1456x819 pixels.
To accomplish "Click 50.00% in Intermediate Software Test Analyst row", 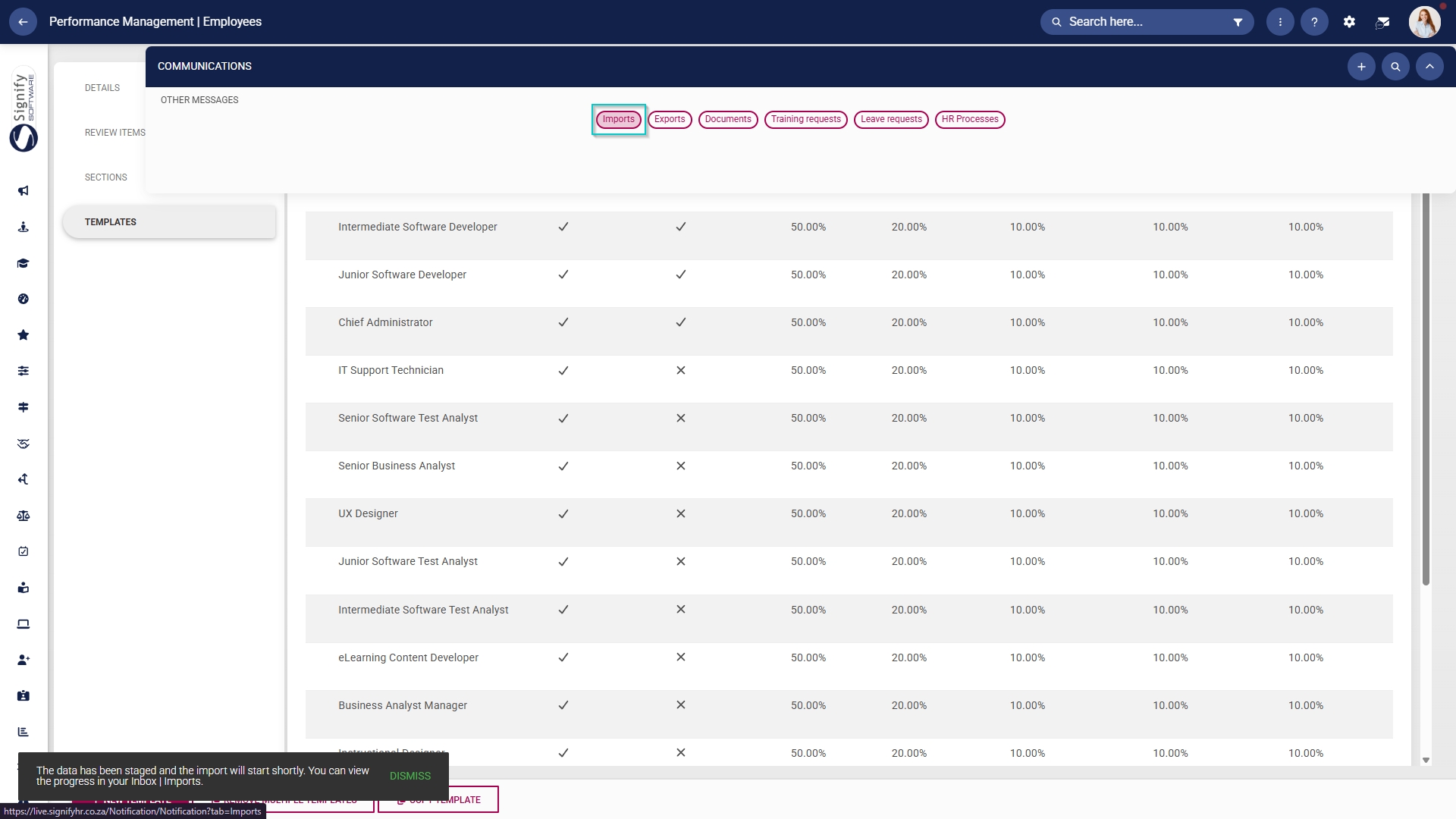I will 808,610.
